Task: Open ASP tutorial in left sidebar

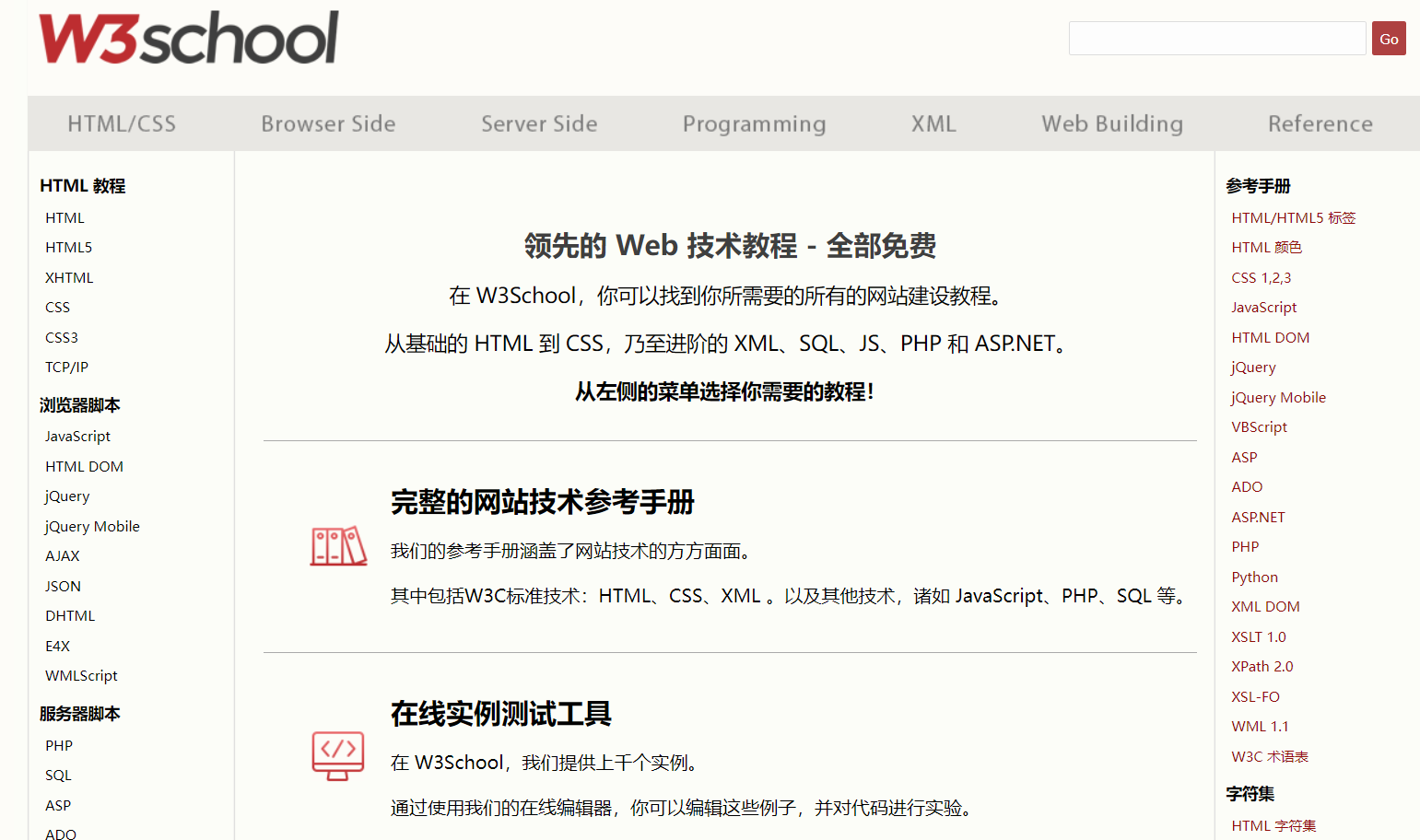Action: pos(58,805)
